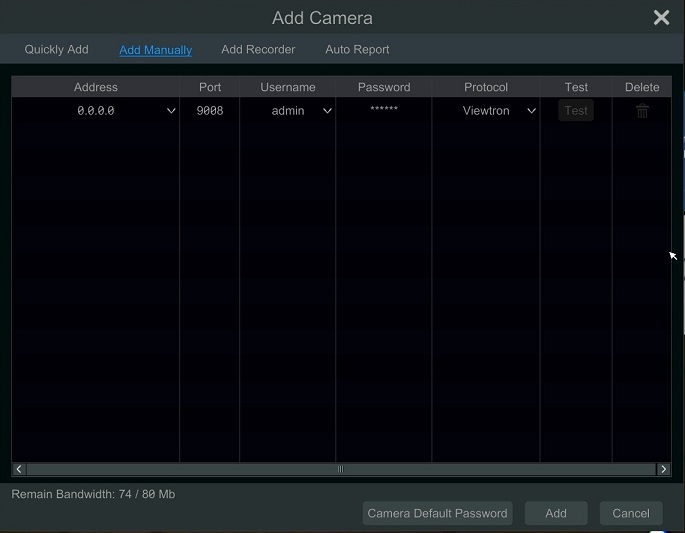Click the Test column header
Screen dimensions: 685x533
[x=576, y=87]
